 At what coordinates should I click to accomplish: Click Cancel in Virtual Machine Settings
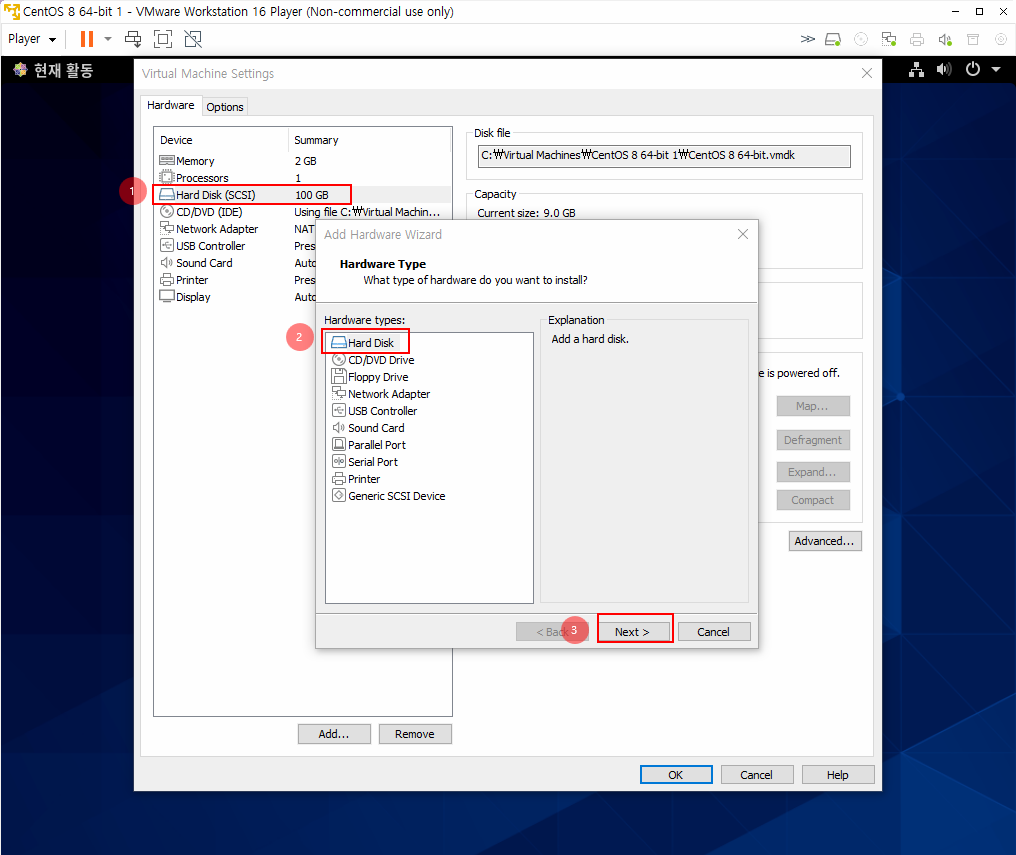pos(757,775)
